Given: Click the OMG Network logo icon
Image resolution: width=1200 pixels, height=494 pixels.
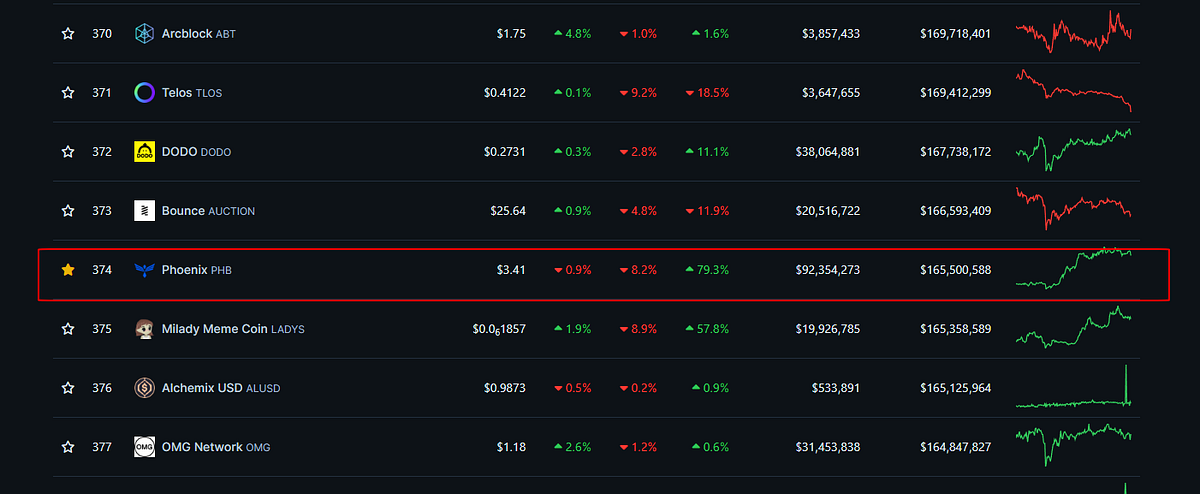Looking at the screenshot, I should (144, 447).
